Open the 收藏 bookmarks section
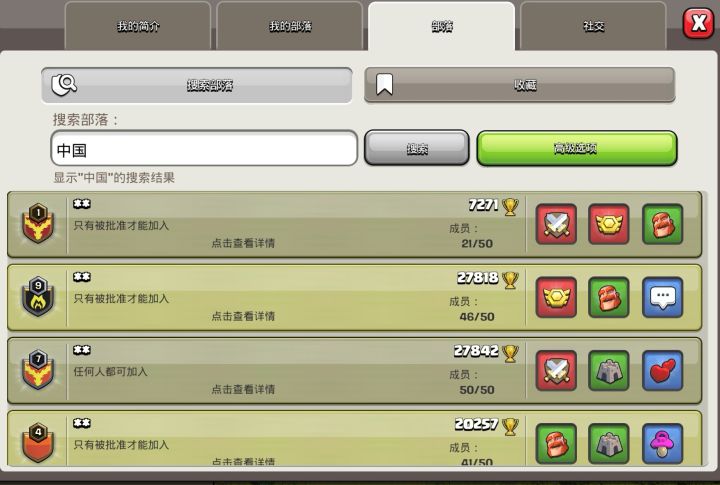This screenshot has width=720, height=485. 520,85
